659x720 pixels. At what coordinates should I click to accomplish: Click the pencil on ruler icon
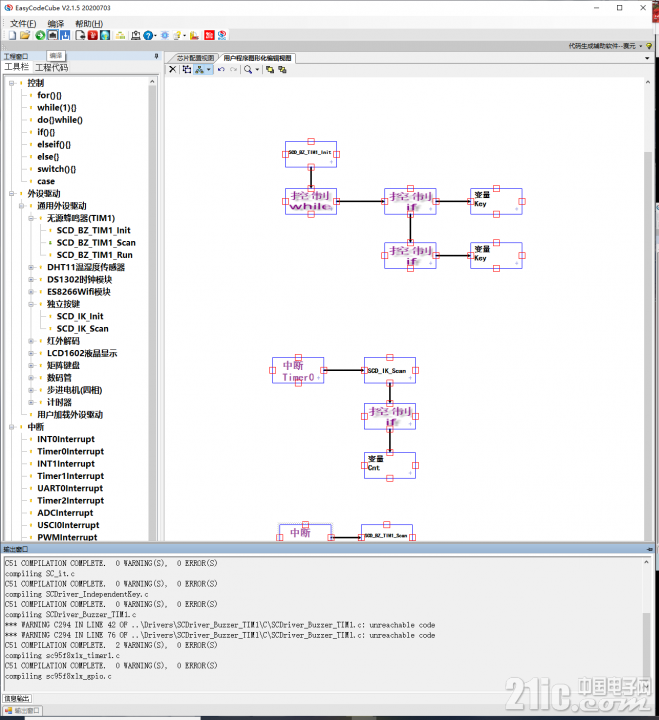click(x=195, y=35)
